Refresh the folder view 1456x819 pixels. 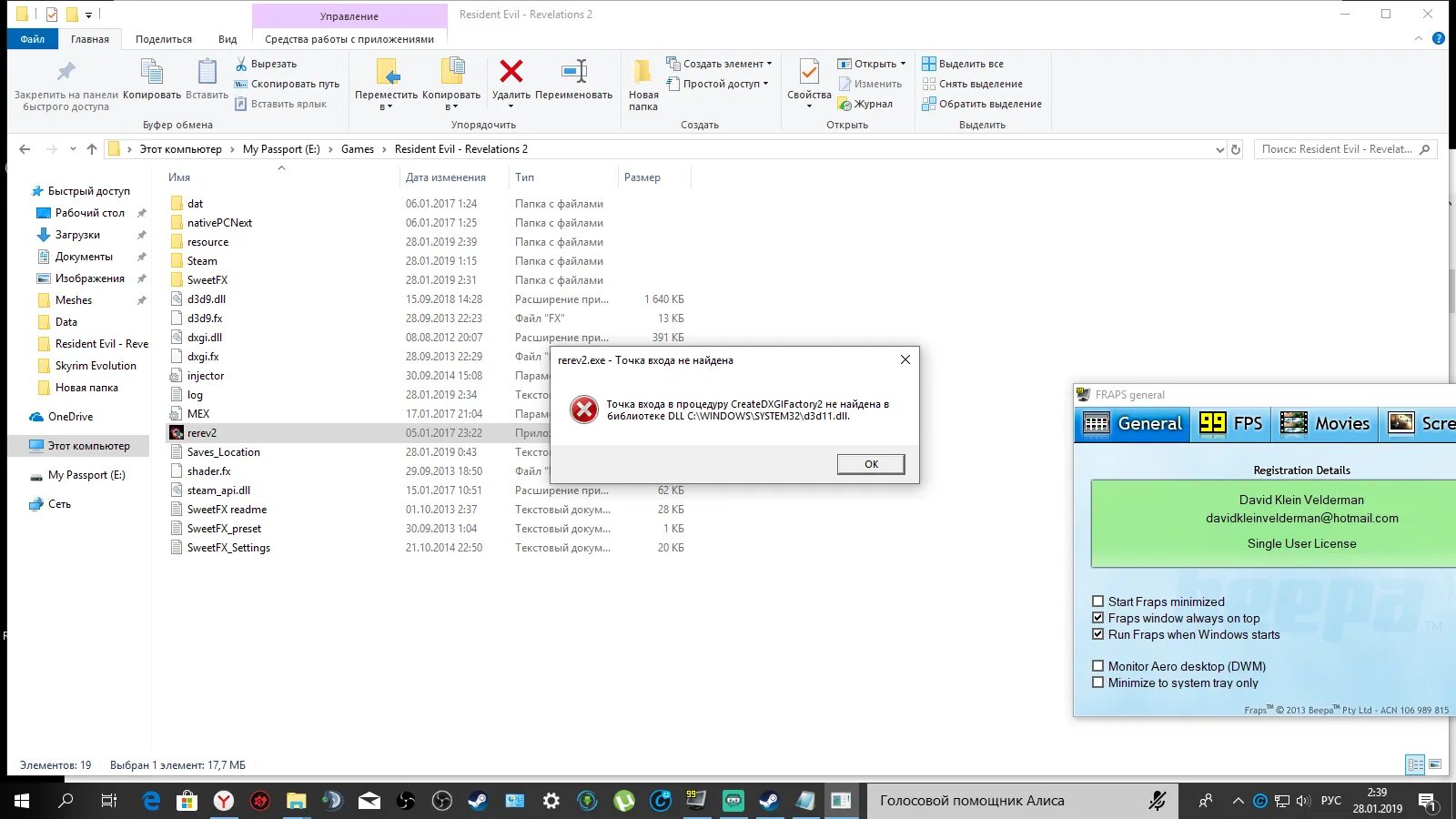coord(1236,149)
